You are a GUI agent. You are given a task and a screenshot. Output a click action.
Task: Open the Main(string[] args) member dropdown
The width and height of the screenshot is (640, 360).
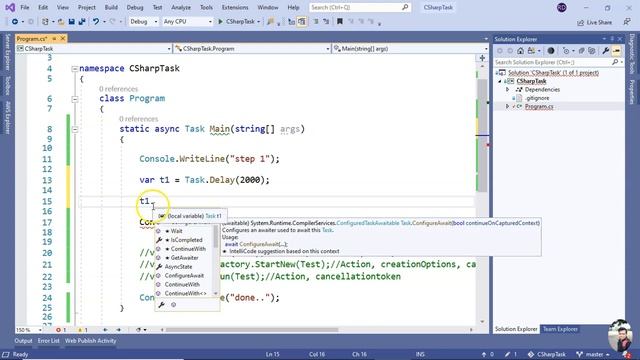click(x=410, y=49)
